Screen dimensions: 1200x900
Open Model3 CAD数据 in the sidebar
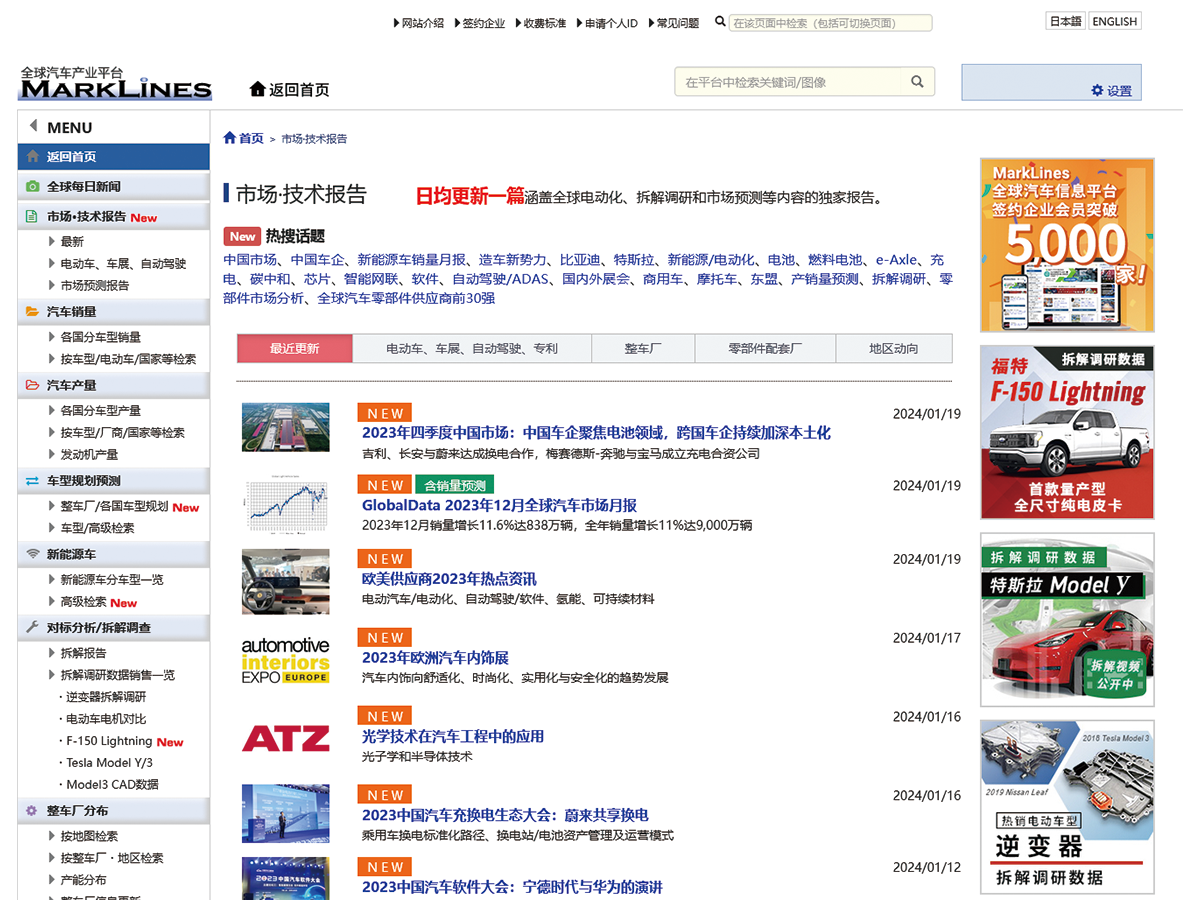tap(112, 785)
